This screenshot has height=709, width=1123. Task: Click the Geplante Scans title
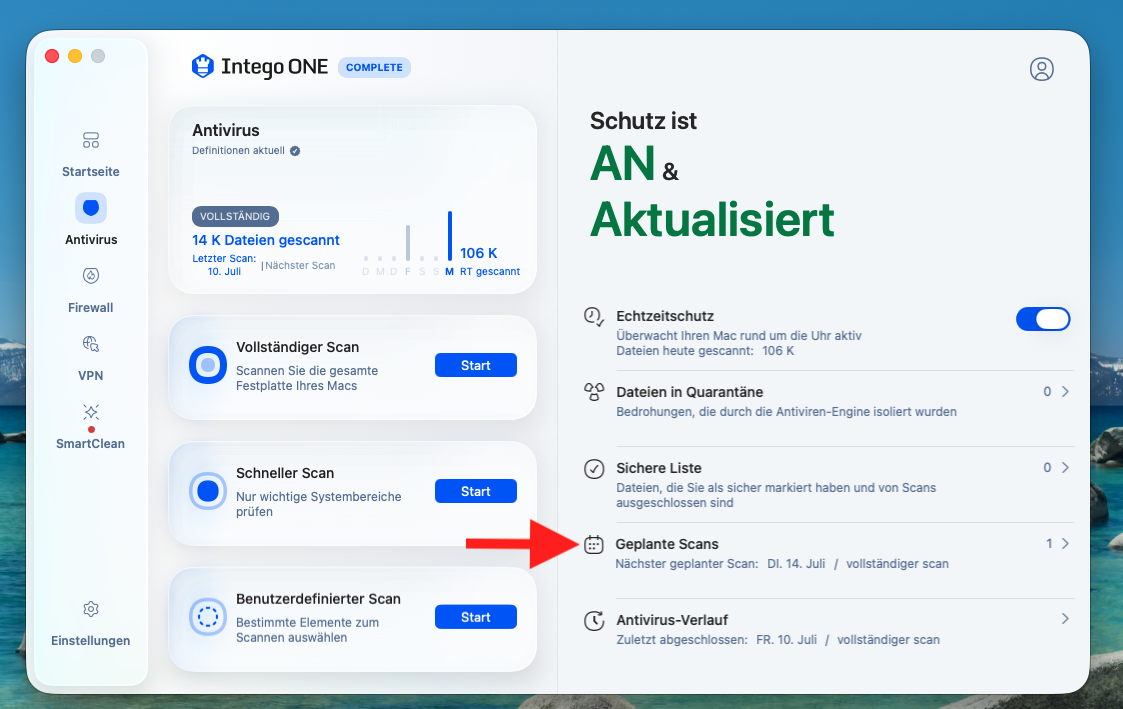coord(667,544)
